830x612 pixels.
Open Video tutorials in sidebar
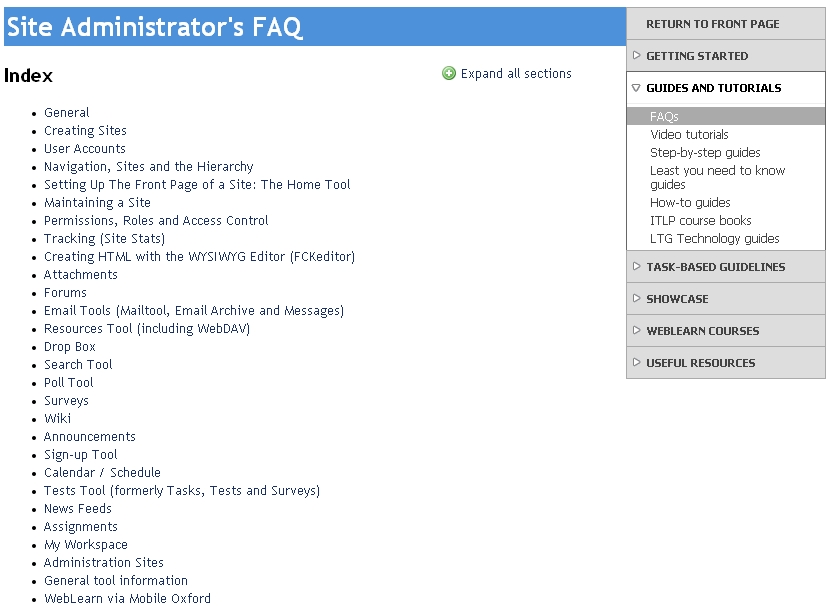[x=689, y=135]
